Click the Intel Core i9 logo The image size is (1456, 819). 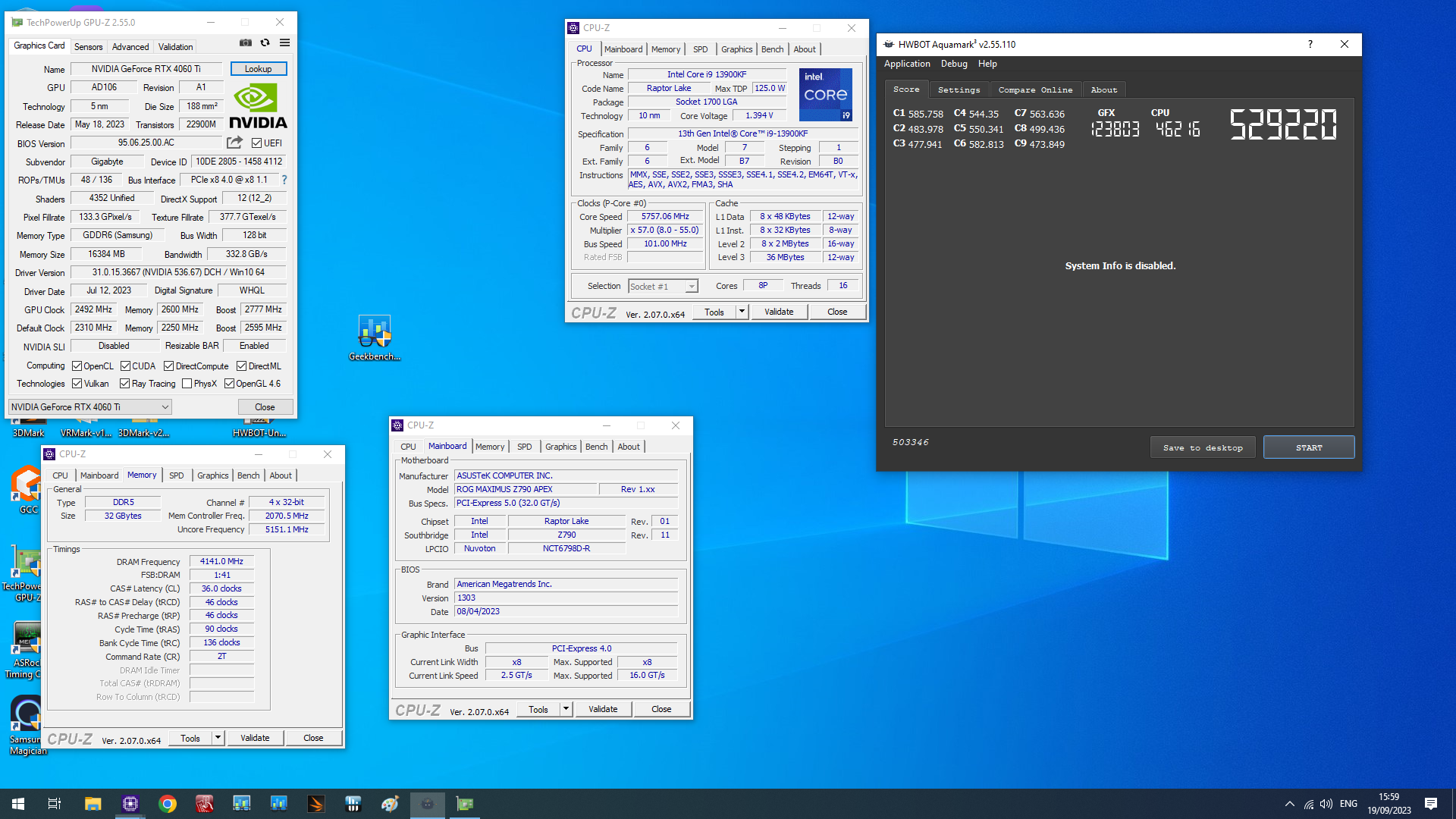(826, 95)
